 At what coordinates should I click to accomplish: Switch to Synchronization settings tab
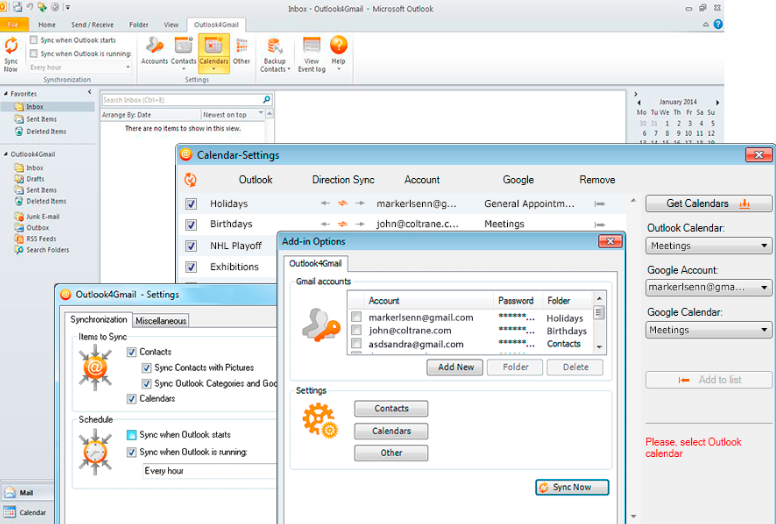(98, 320)
